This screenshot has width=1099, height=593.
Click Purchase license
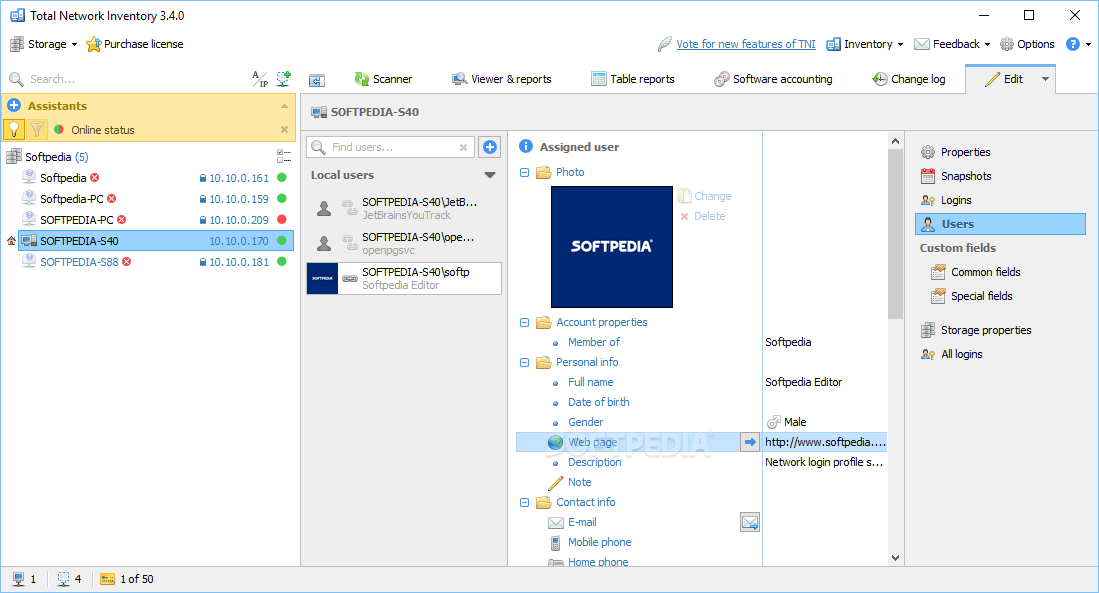pyautogui.click(x=135, y=44)
